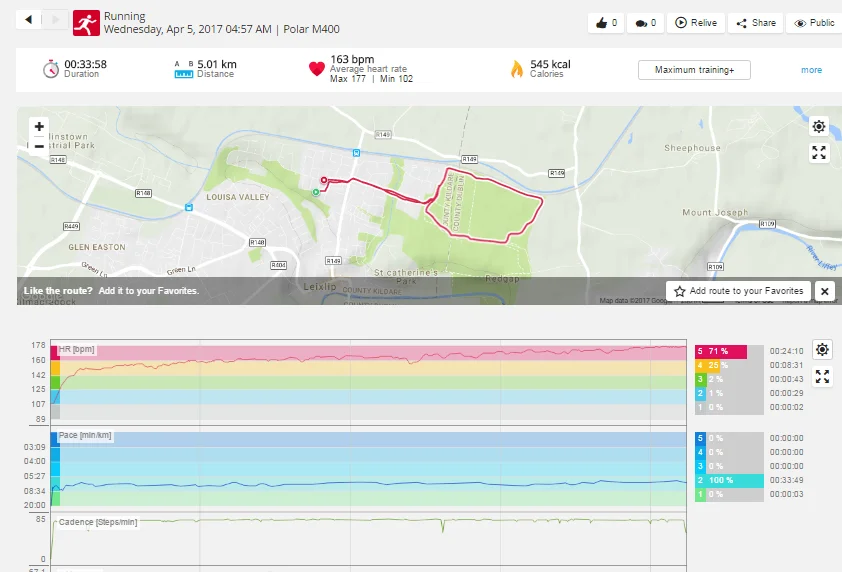Screen dimensions: 842x572
Task: Click the LOUISA VALLEY map label
Action: click(238, 197)
